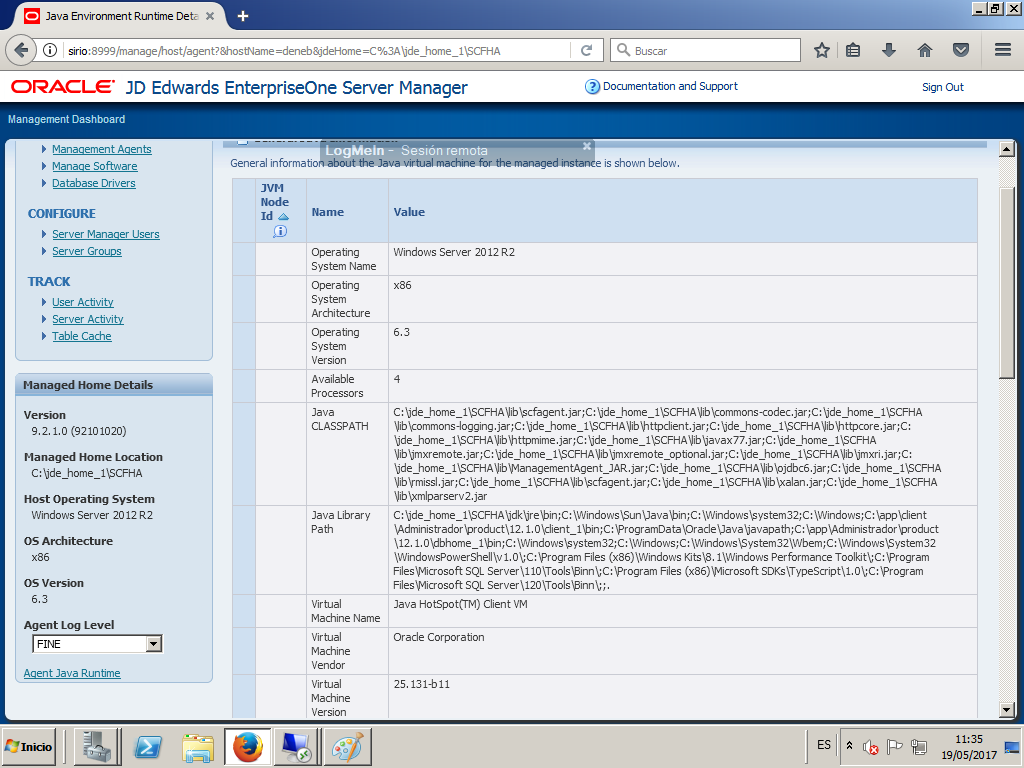Click the ES language indicator
The image size is (1024, 768).
click(x=824, y=745)
